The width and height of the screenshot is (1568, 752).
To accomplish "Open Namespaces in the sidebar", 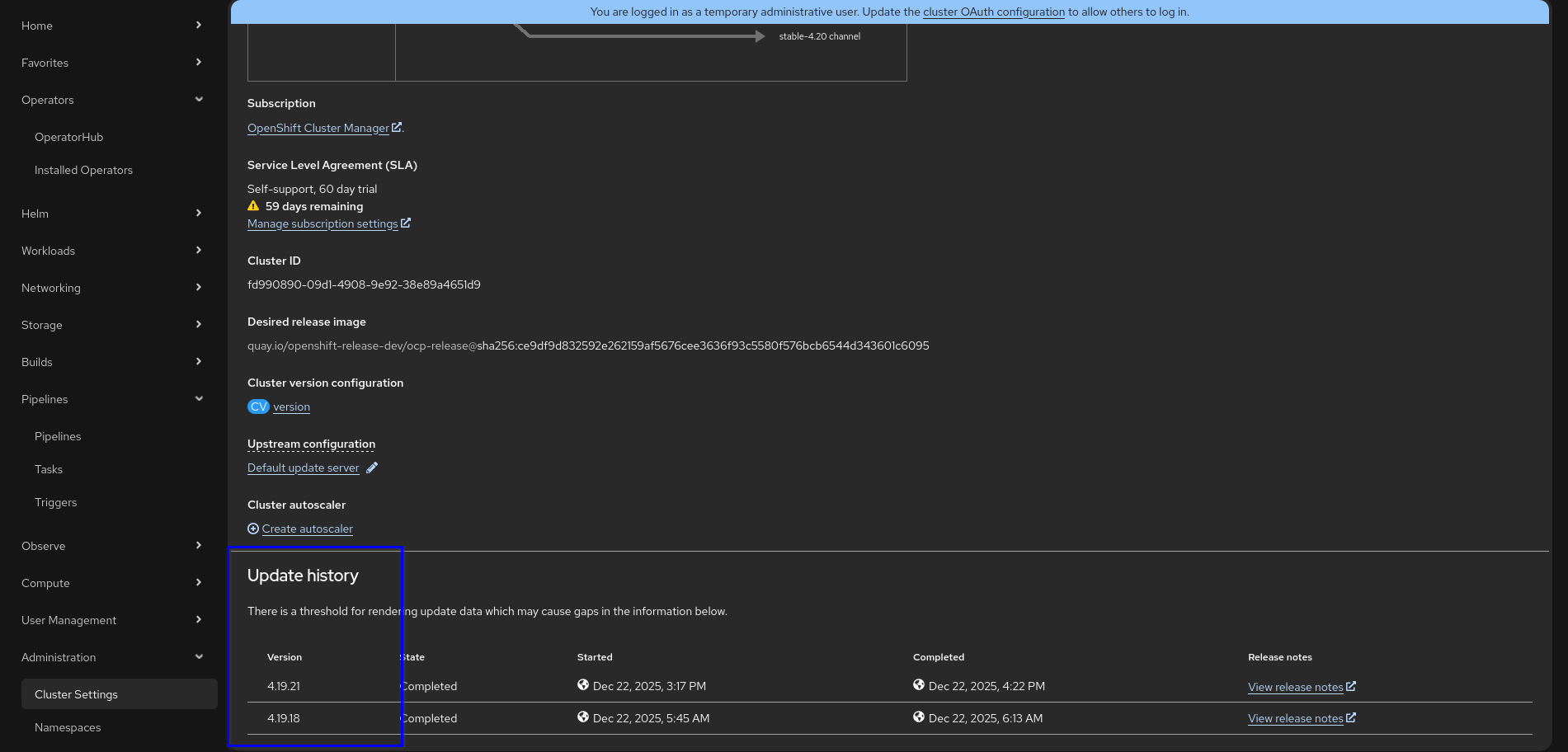I will (68, 727).
